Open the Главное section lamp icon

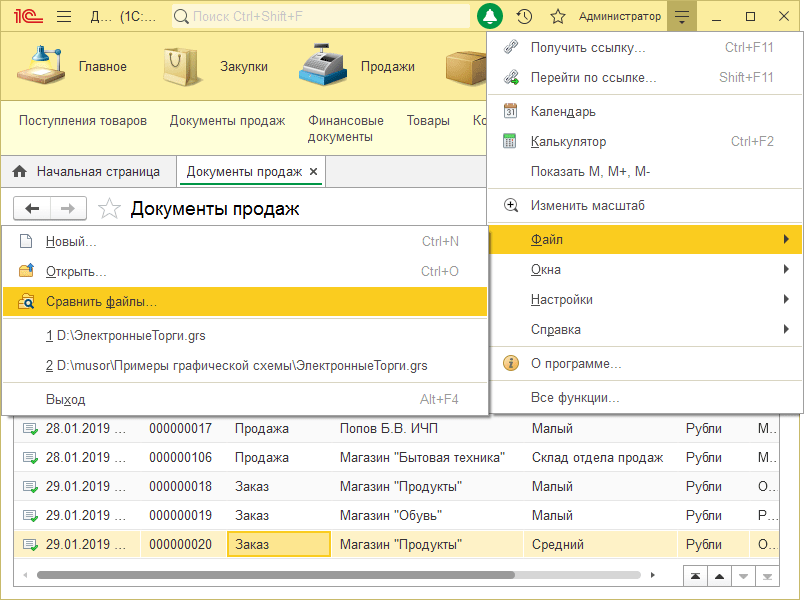(x=41, y=66)
